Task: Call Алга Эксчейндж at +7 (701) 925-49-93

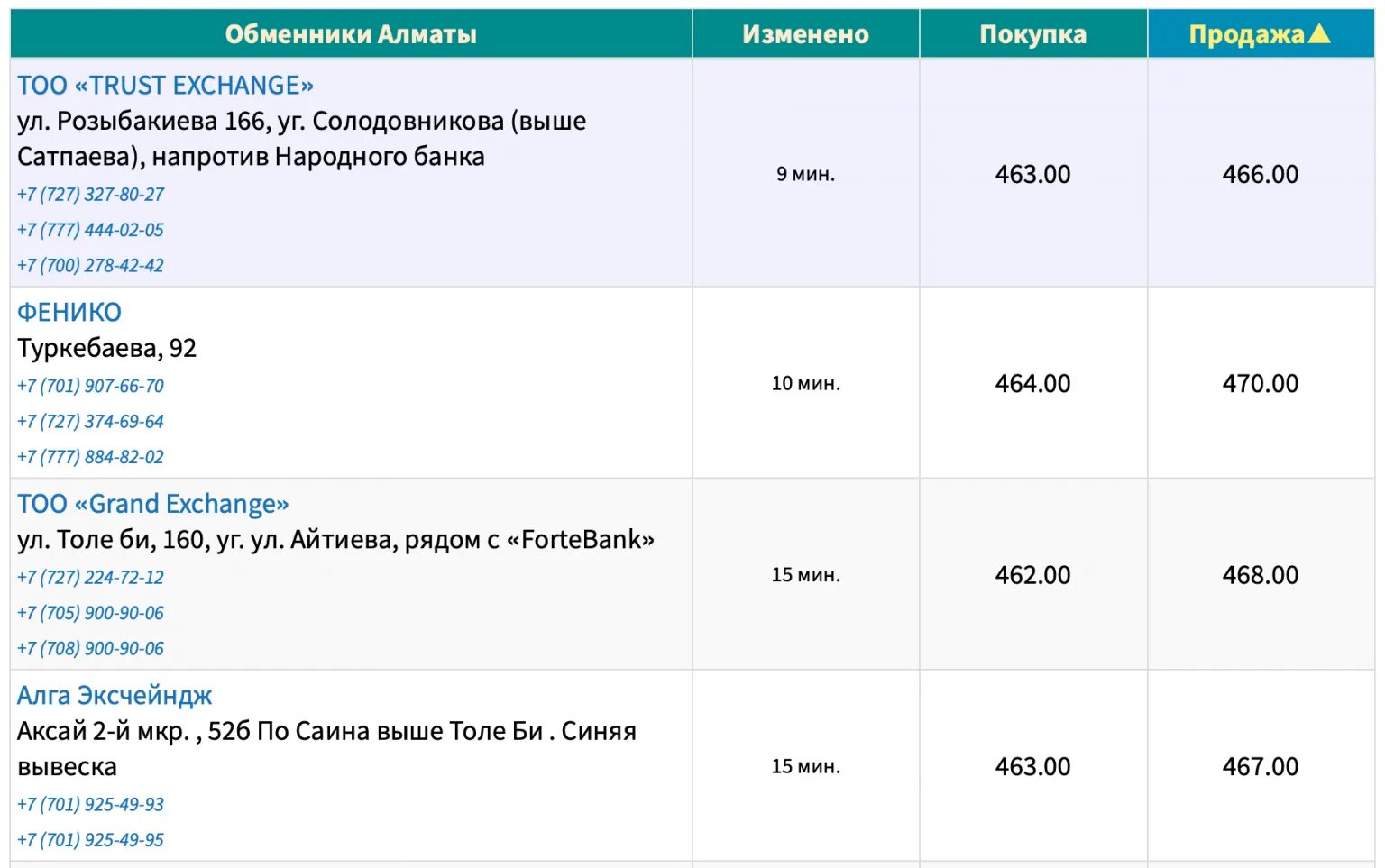Action: coord(90,805)
